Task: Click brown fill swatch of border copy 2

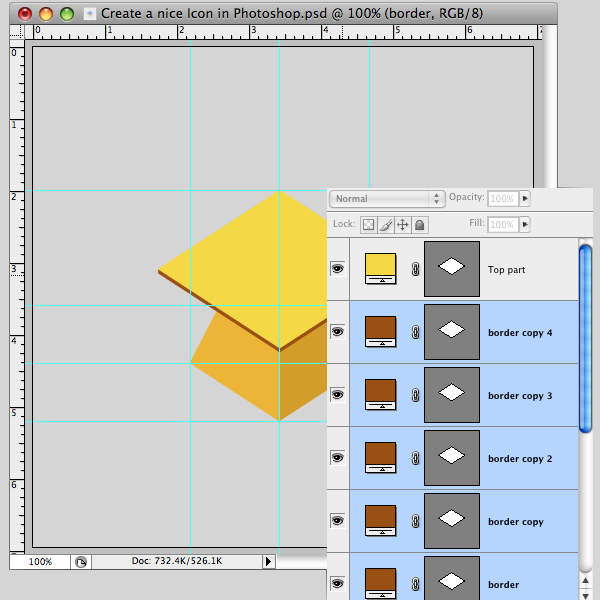Action: click(x=380, y=458)
